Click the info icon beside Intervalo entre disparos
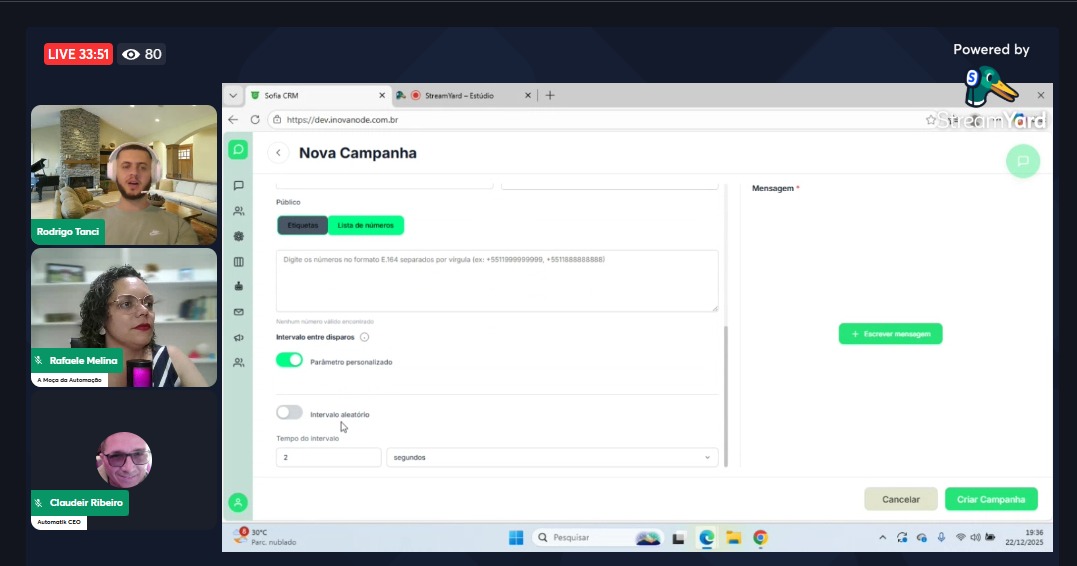 coord(364,337)
